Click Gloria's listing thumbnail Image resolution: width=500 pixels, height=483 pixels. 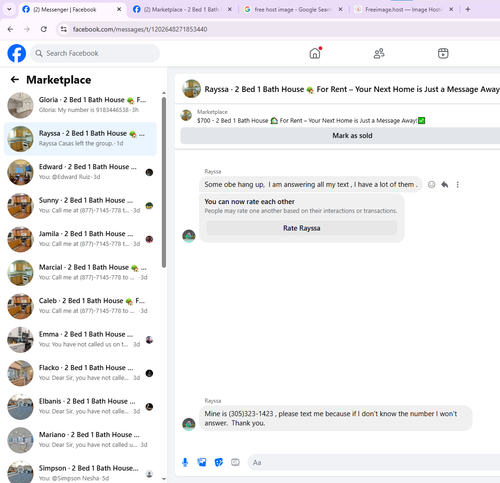pyautogui.click(x=20, y=105)
